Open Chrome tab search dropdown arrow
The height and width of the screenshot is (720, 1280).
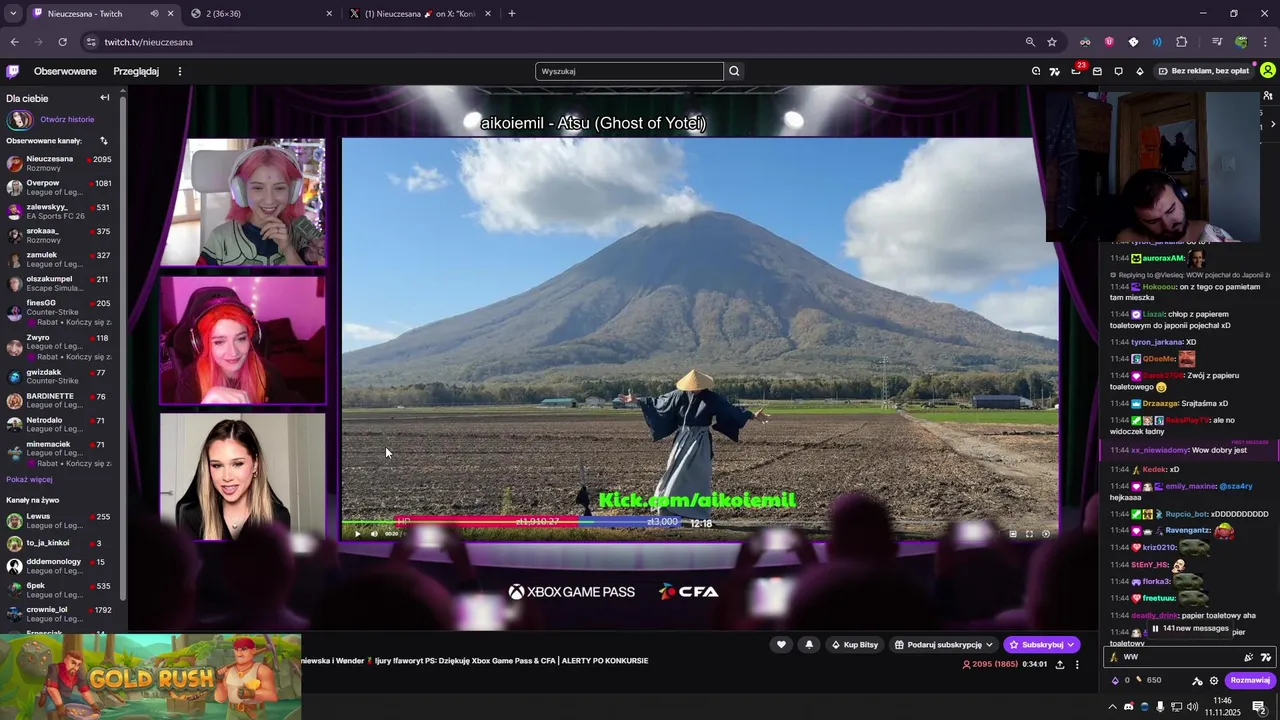(13, 14)
